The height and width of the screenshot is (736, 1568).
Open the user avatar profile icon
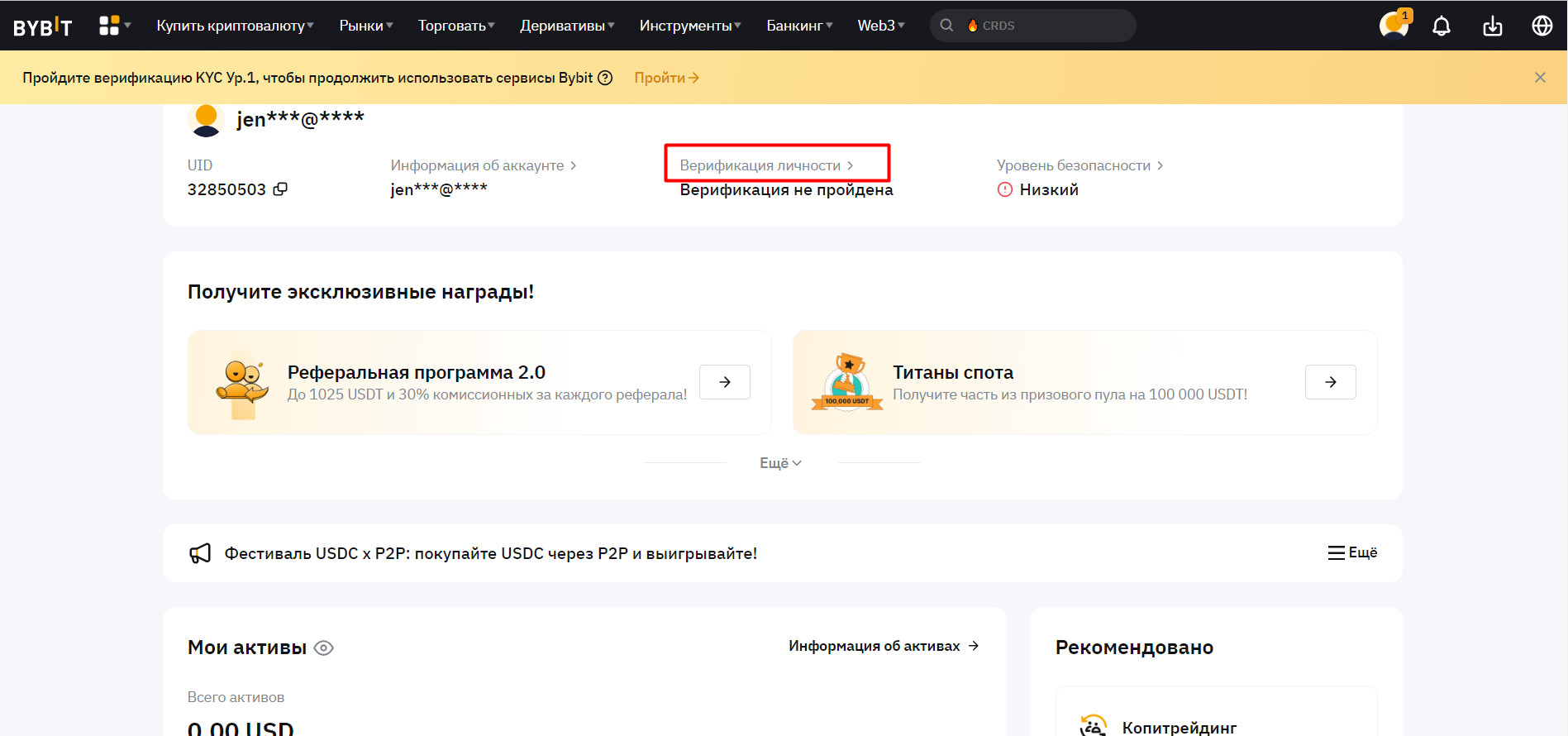click(1394, 26)
